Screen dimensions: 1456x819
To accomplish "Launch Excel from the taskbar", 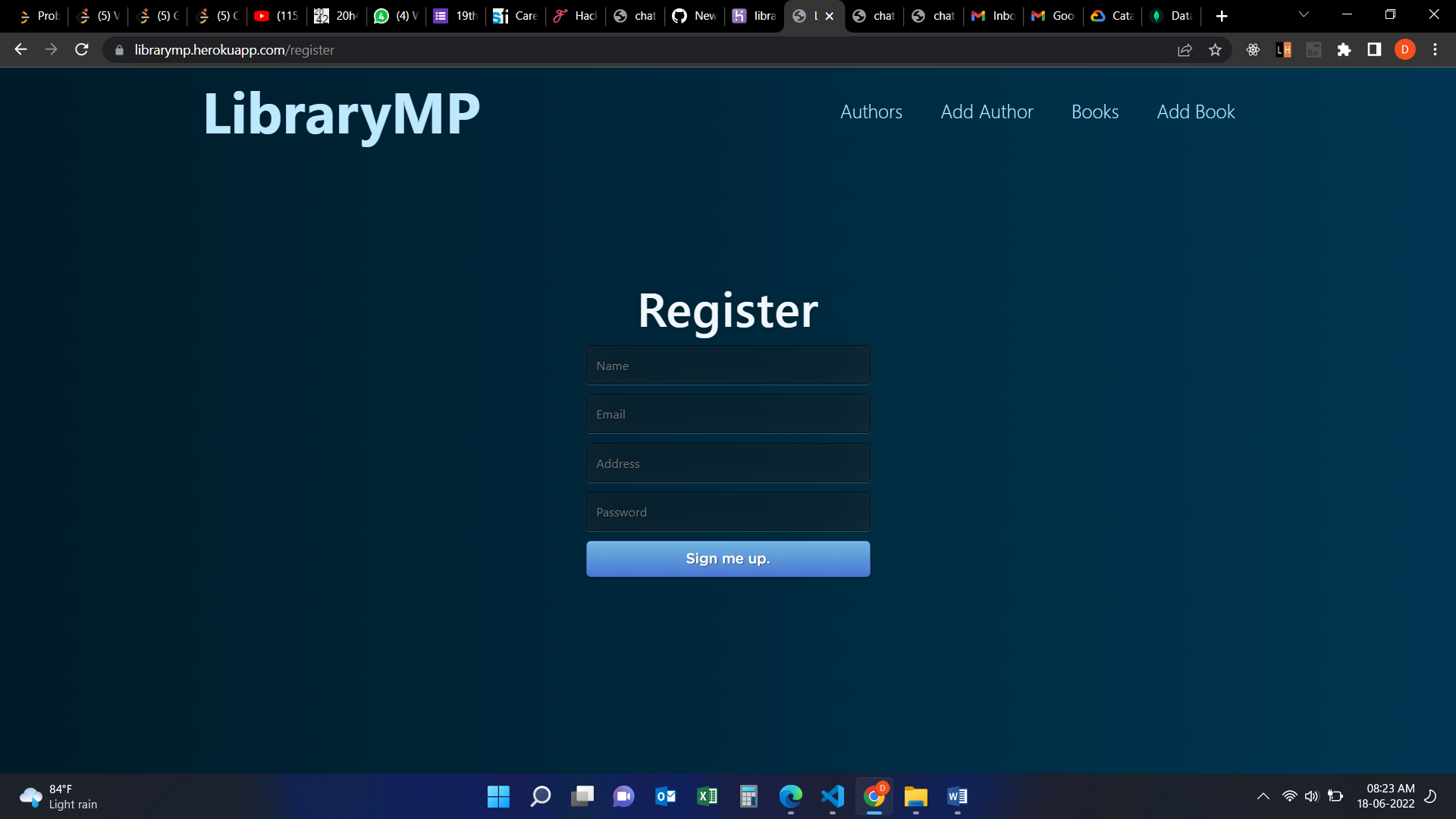I will [x=708, y=796].
